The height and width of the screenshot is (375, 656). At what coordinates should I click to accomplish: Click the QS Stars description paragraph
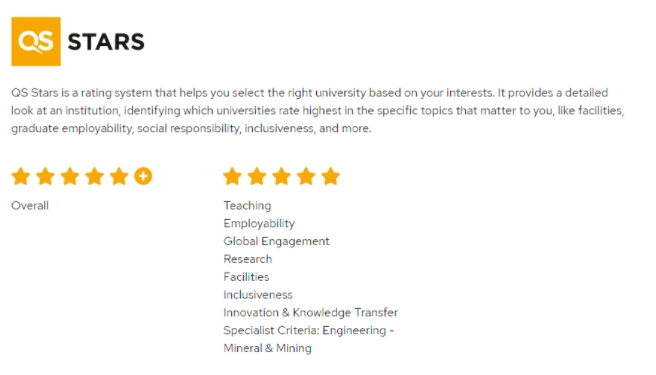tap(318, 110)
